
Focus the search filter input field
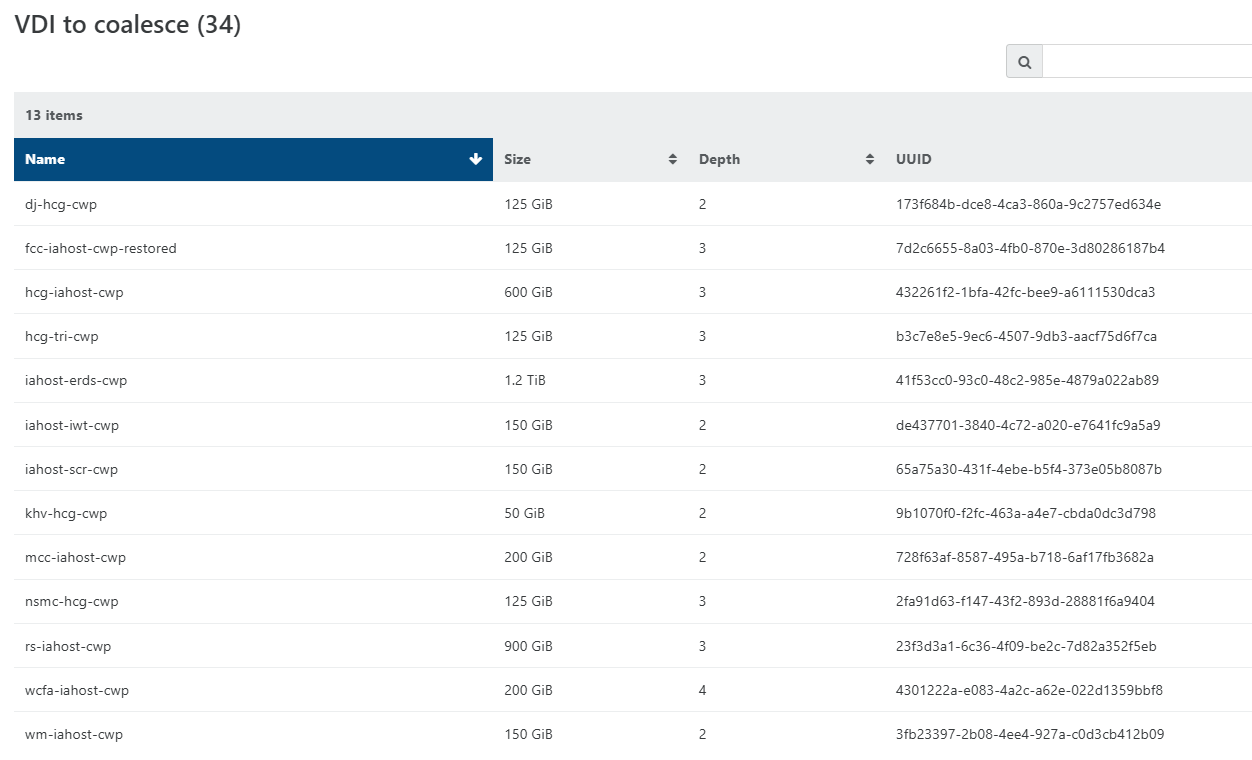1147,62
